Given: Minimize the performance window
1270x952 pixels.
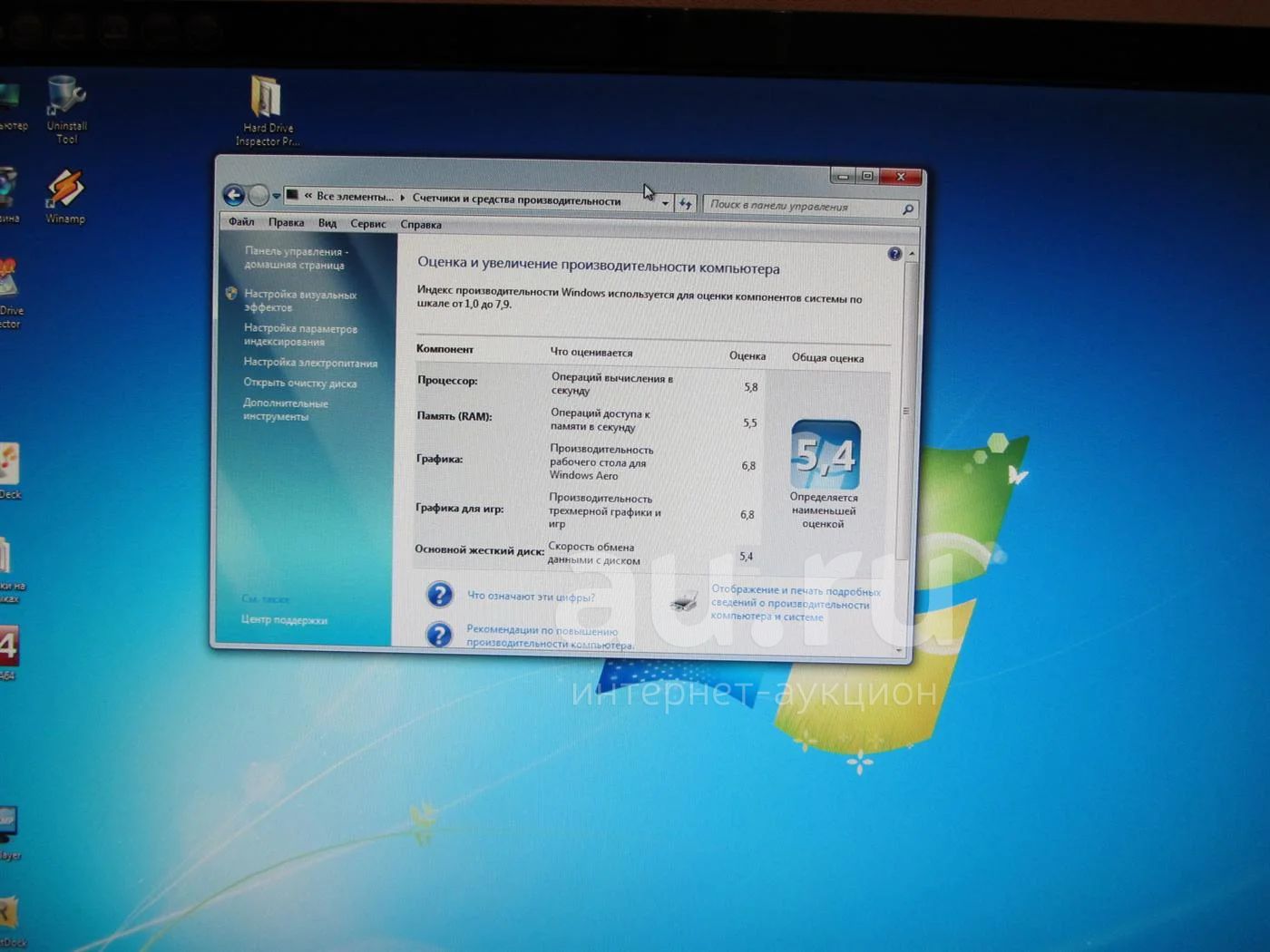Looking at the screenshot, I should pos(843,176).
